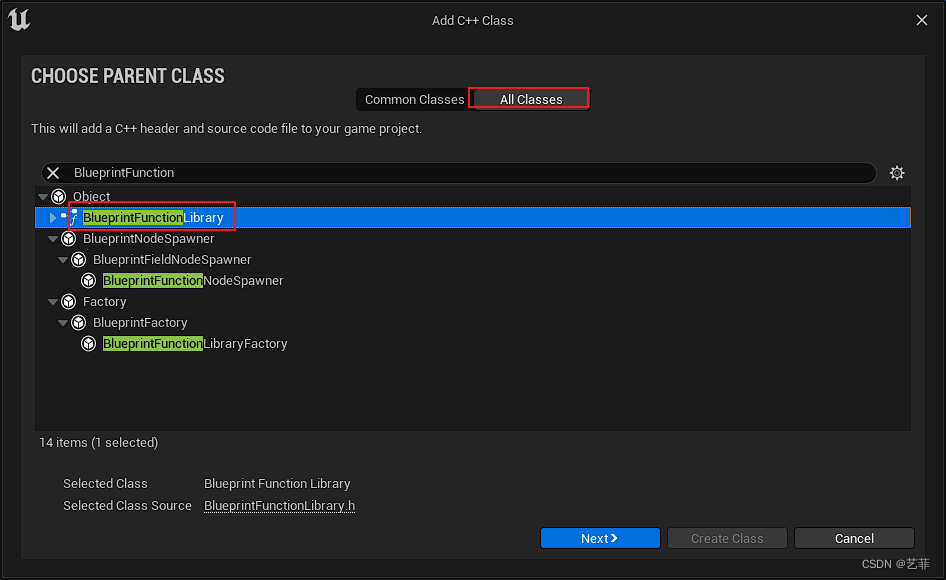The width and height of the screenshot is (946, 580).
Task: Cancel the Add C++ Class dialog
Action: pyautogui.click(x=854, y=538)
